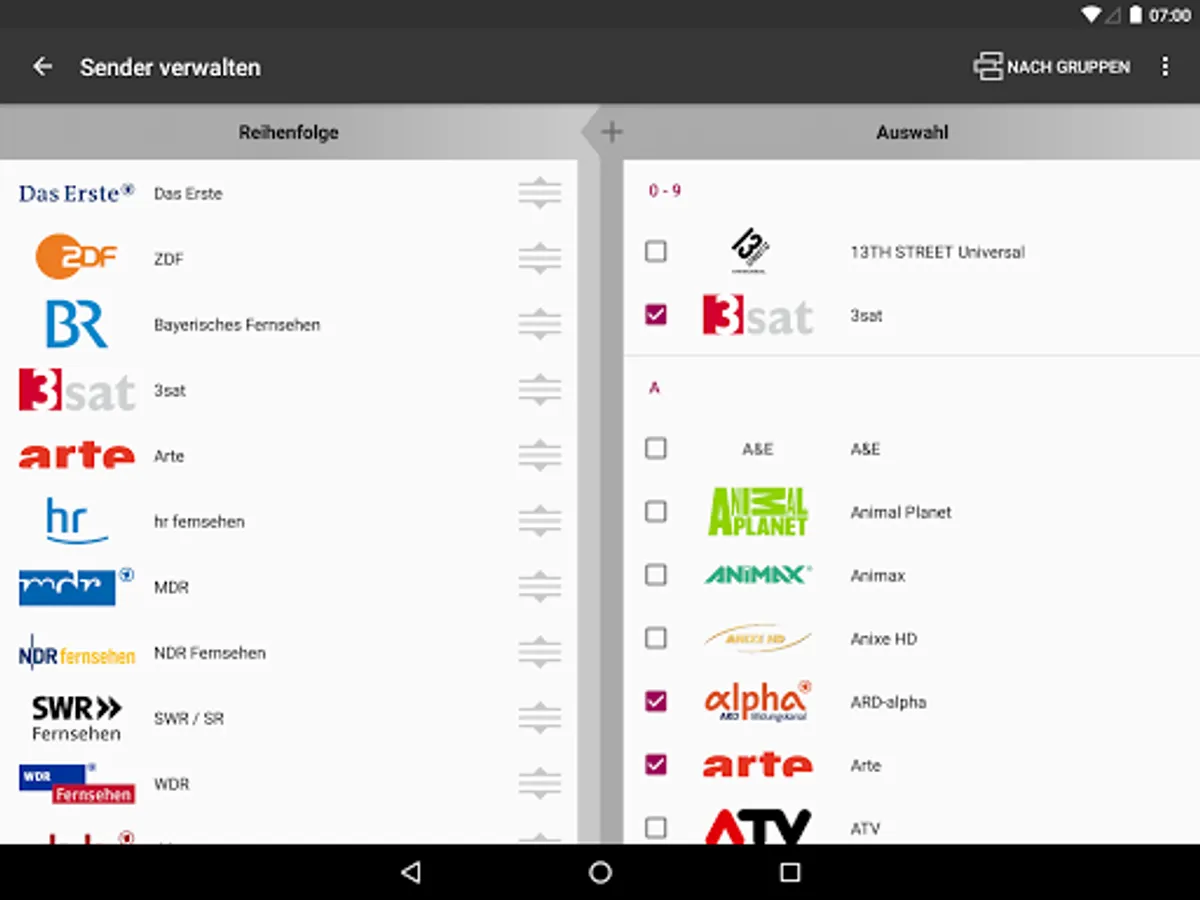The width and height of the screenshot is (1200, 900).
Task: Select the Reihenfolge panel header
Action: click(289, 132)
